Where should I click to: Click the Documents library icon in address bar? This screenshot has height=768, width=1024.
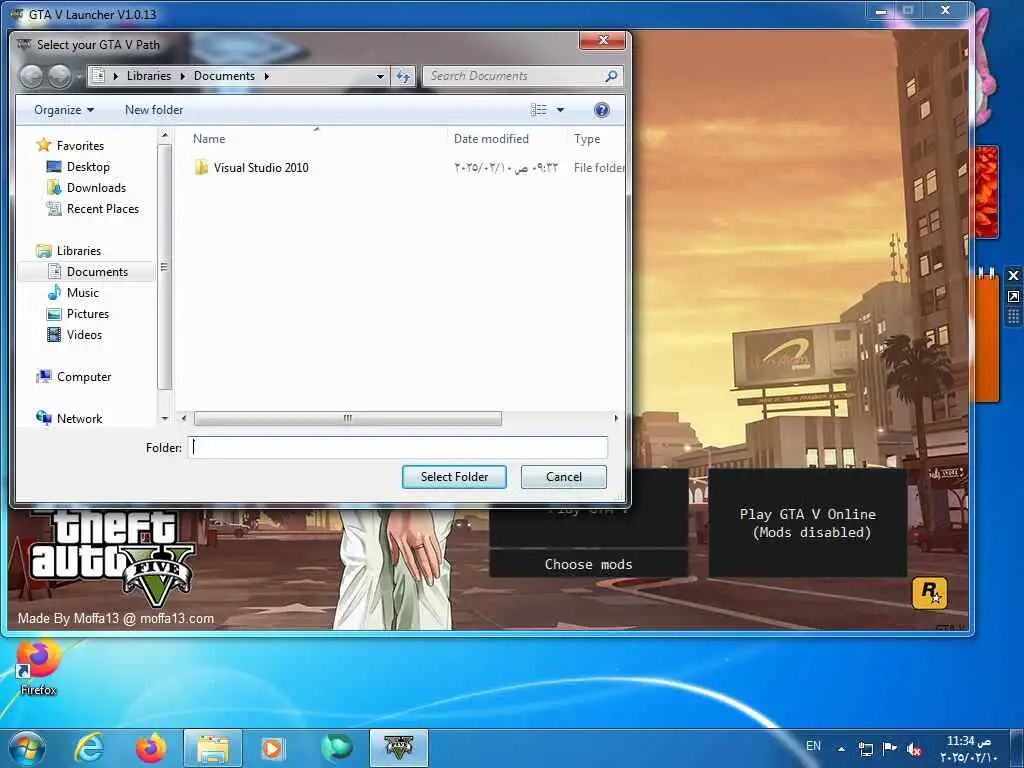pos(98,76)
